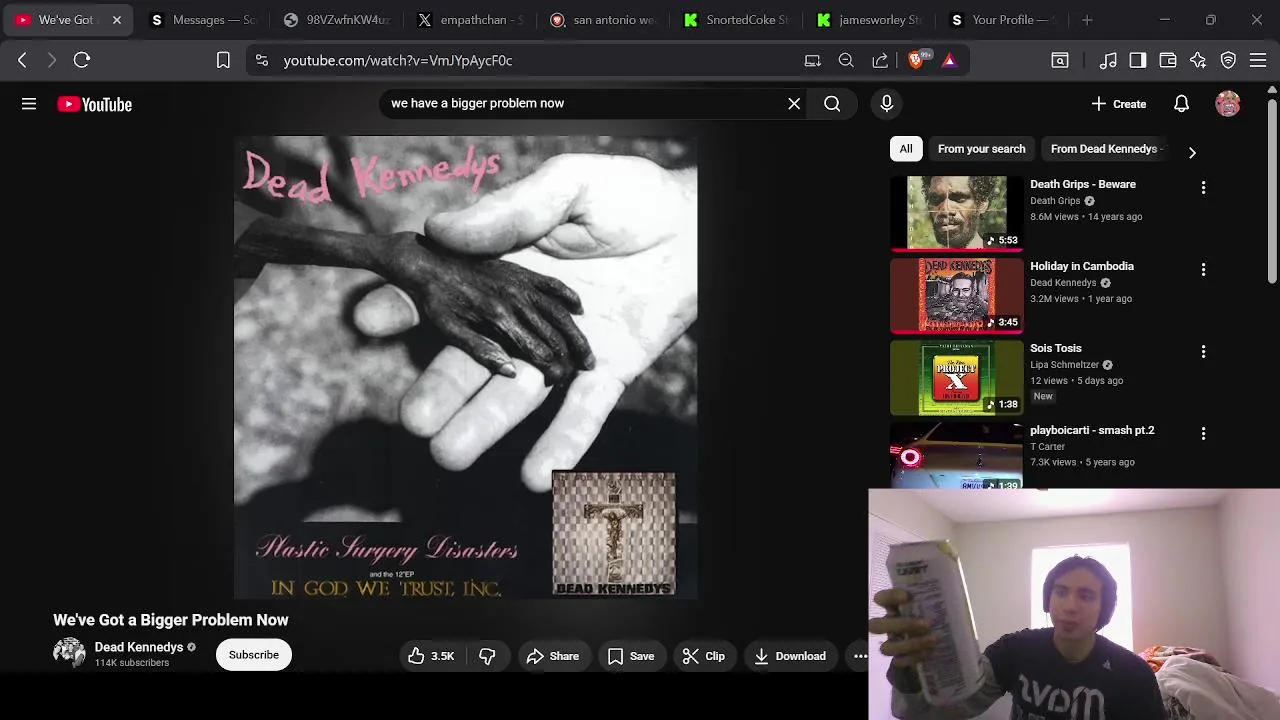Share the video
This screenshot has width=1280, height=720.
[x=553, y=656]
